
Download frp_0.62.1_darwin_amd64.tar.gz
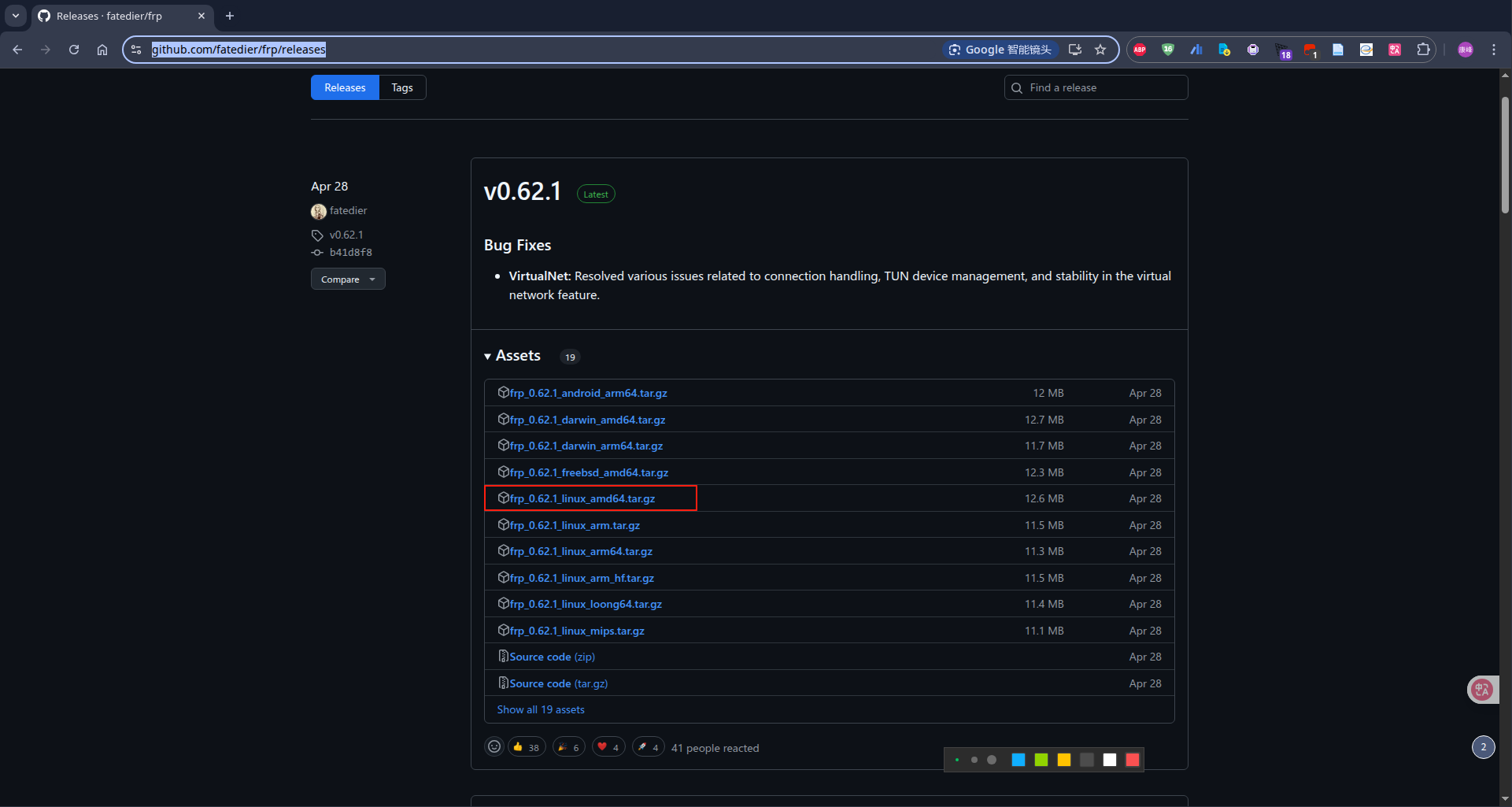click(x=587, y=420)
